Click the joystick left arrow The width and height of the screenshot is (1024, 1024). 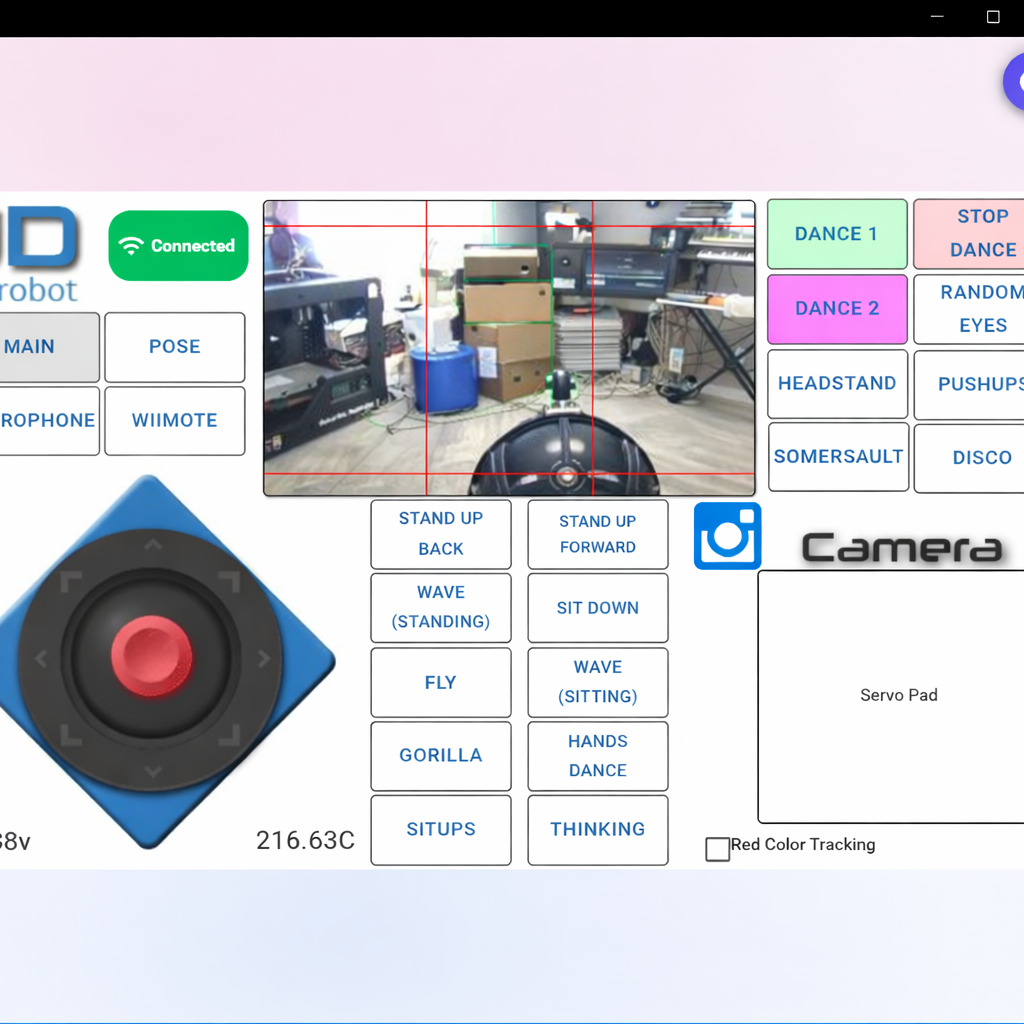coord(41,659)
